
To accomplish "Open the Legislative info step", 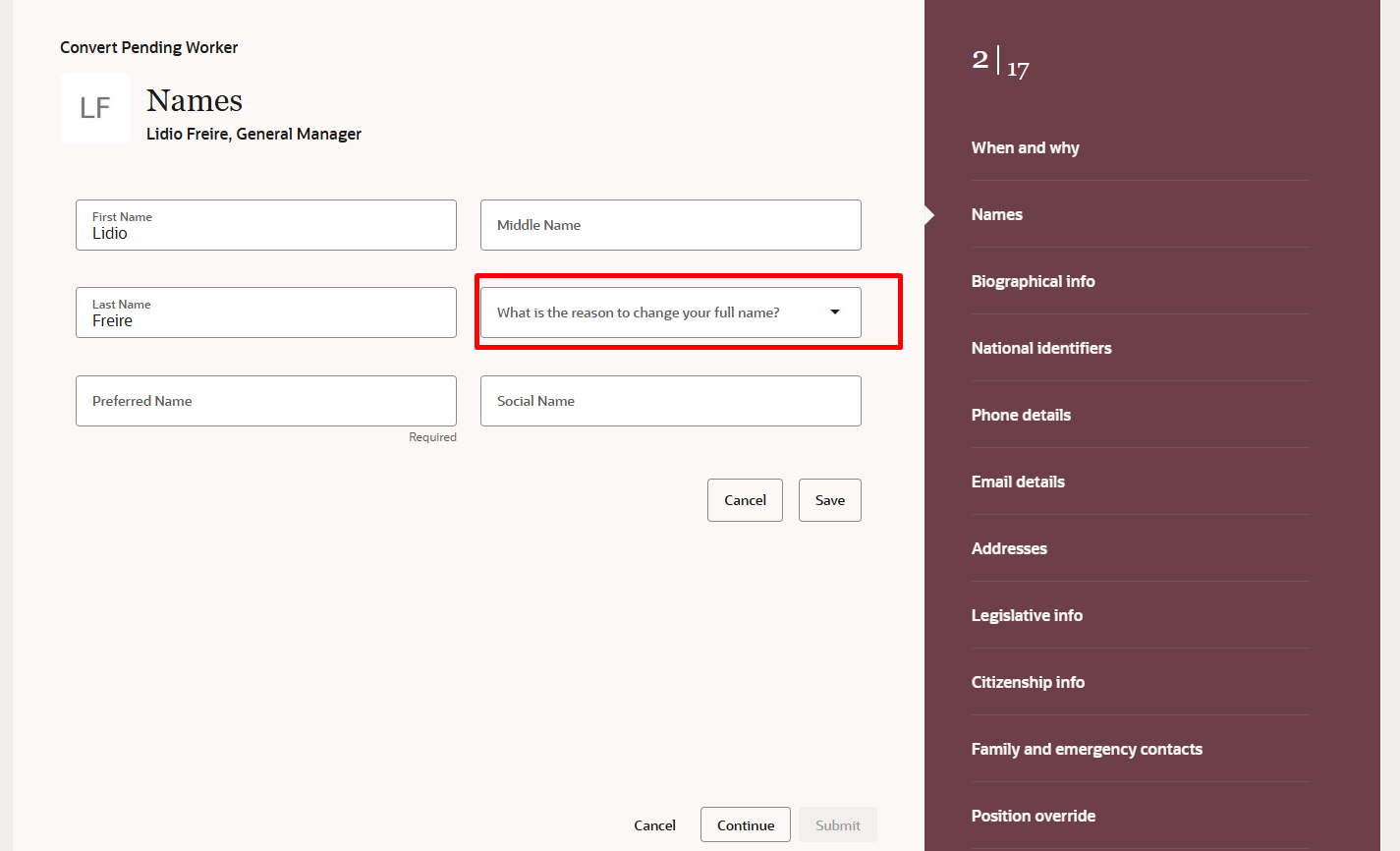I will 1028,615.
